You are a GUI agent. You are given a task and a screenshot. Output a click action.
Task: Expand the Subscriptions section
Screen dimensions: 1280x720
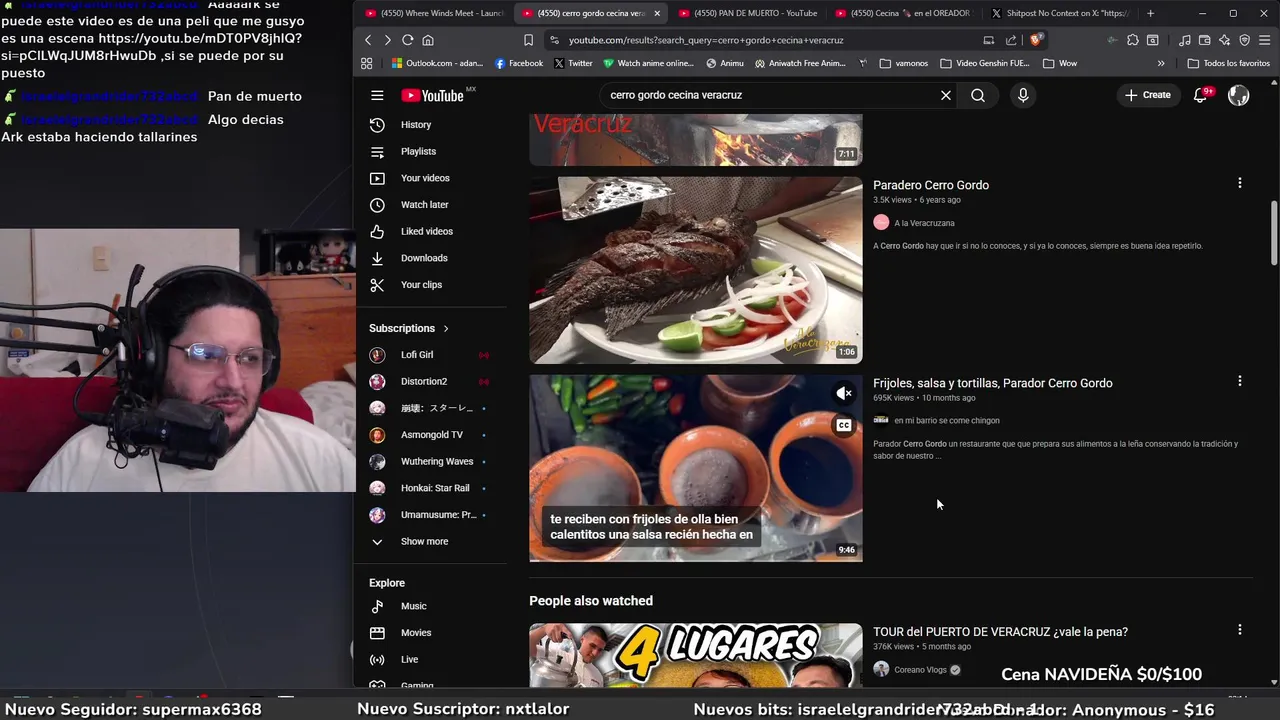coord(409,328)
